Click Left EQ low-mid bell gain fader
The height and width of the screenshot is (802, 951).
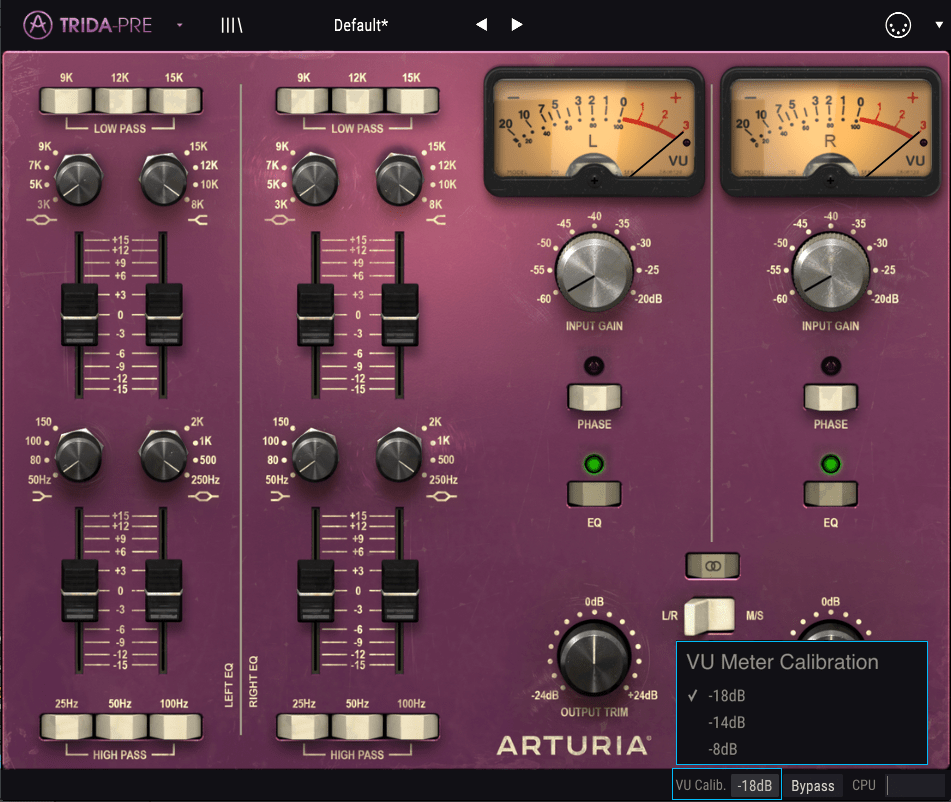(x=164, y=590)
